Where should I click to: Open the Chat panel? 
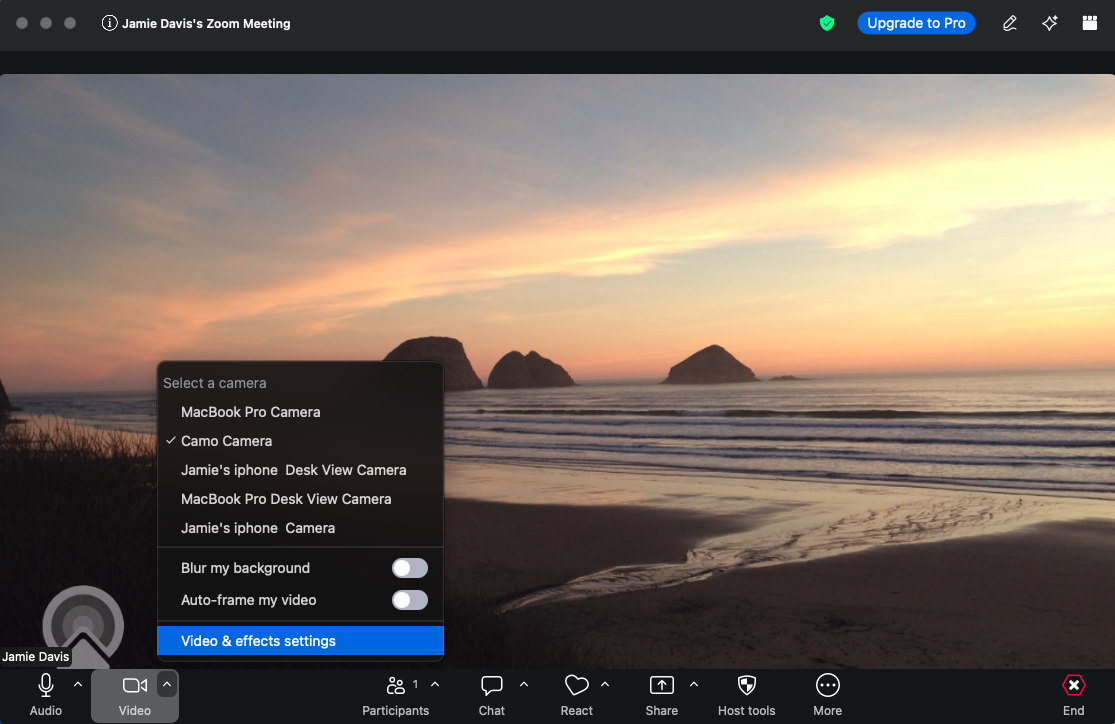491,686
